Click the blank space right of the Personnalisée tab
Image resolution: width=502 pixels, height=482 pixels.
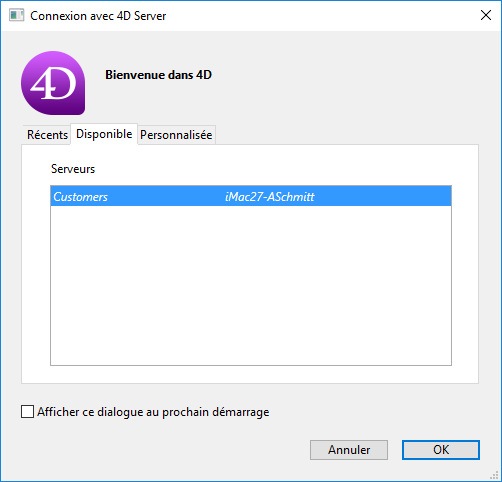pyautogui.click(x=347, y=135)
